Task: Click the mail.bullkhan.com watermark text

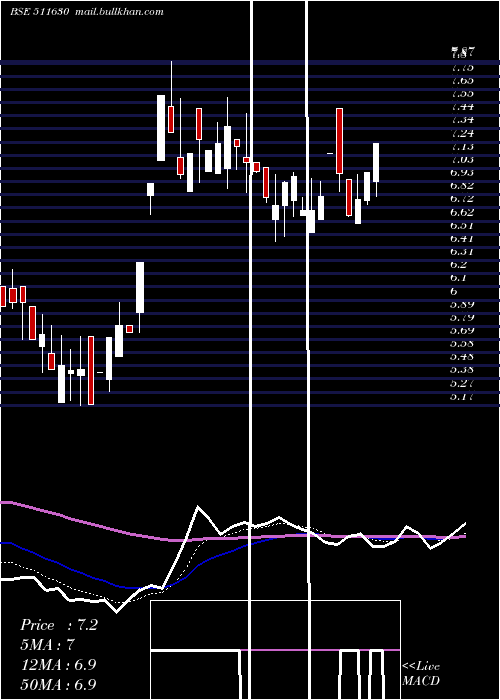Action: (x=119, y=12)
